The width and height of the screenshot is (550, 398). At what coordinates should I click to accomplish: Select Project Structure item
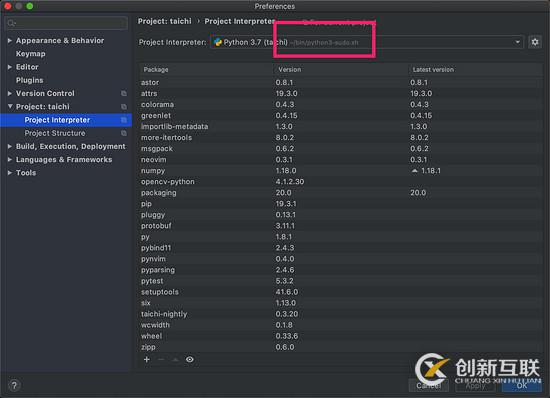coord(55,133)
